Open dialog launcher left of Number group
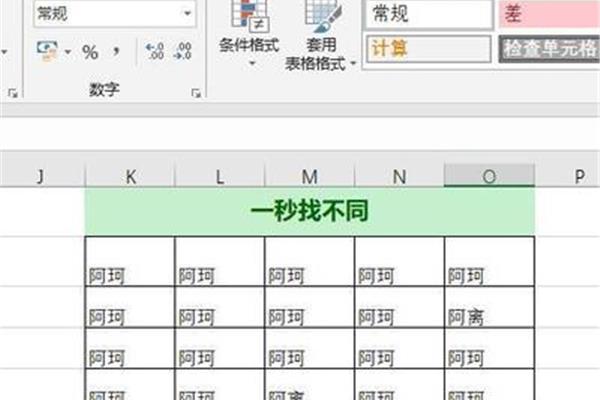Image resolution: width=600 pixels, height=400 pixels. tap(13, 93)
